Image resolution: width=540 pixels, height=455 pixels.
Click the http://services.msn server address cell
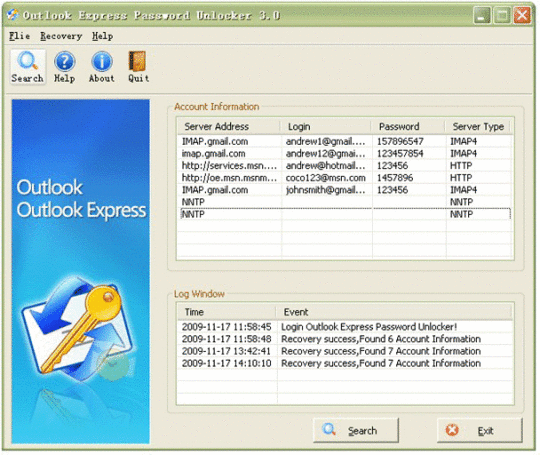(229, 166)
